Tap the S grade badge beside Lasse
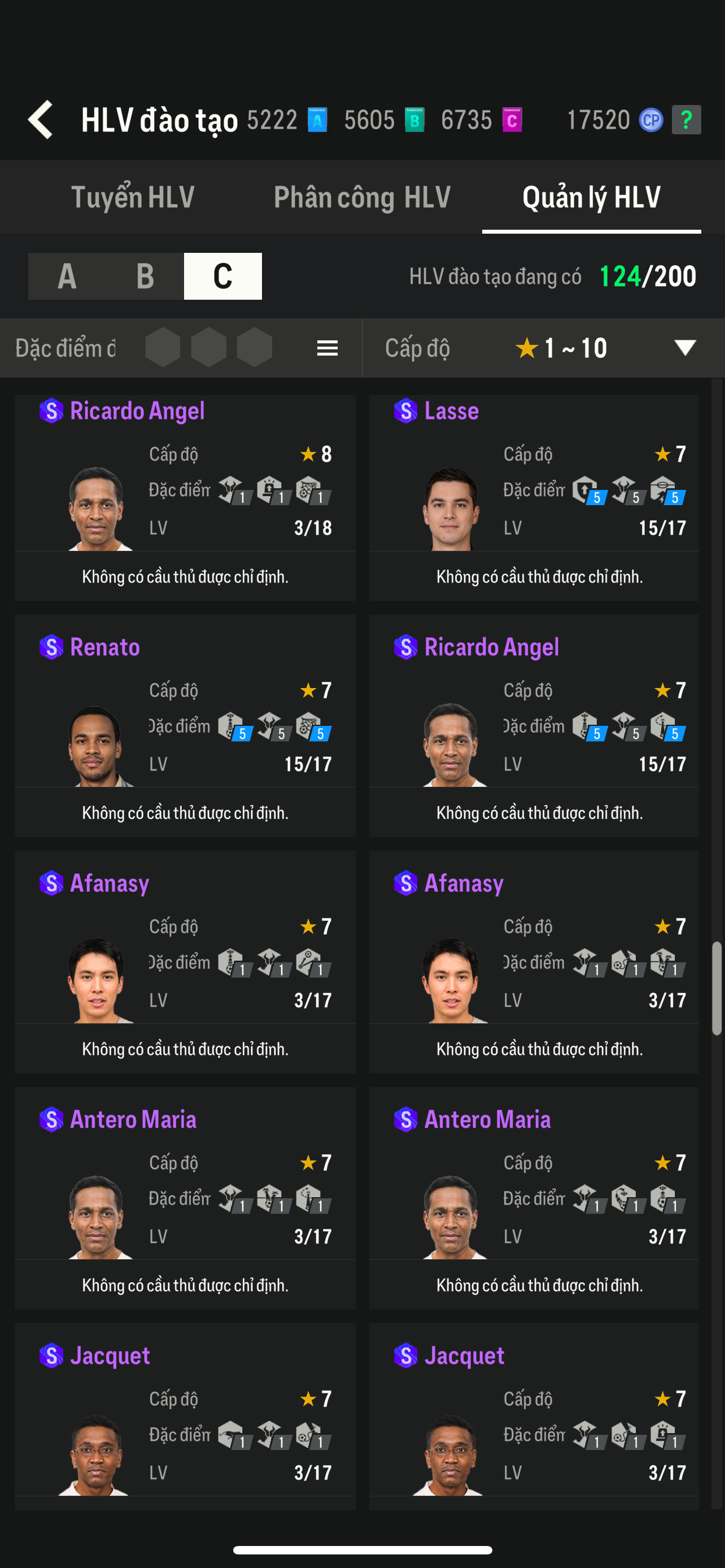The height and width of the screenshot is (1568, 725). [405, 411]
